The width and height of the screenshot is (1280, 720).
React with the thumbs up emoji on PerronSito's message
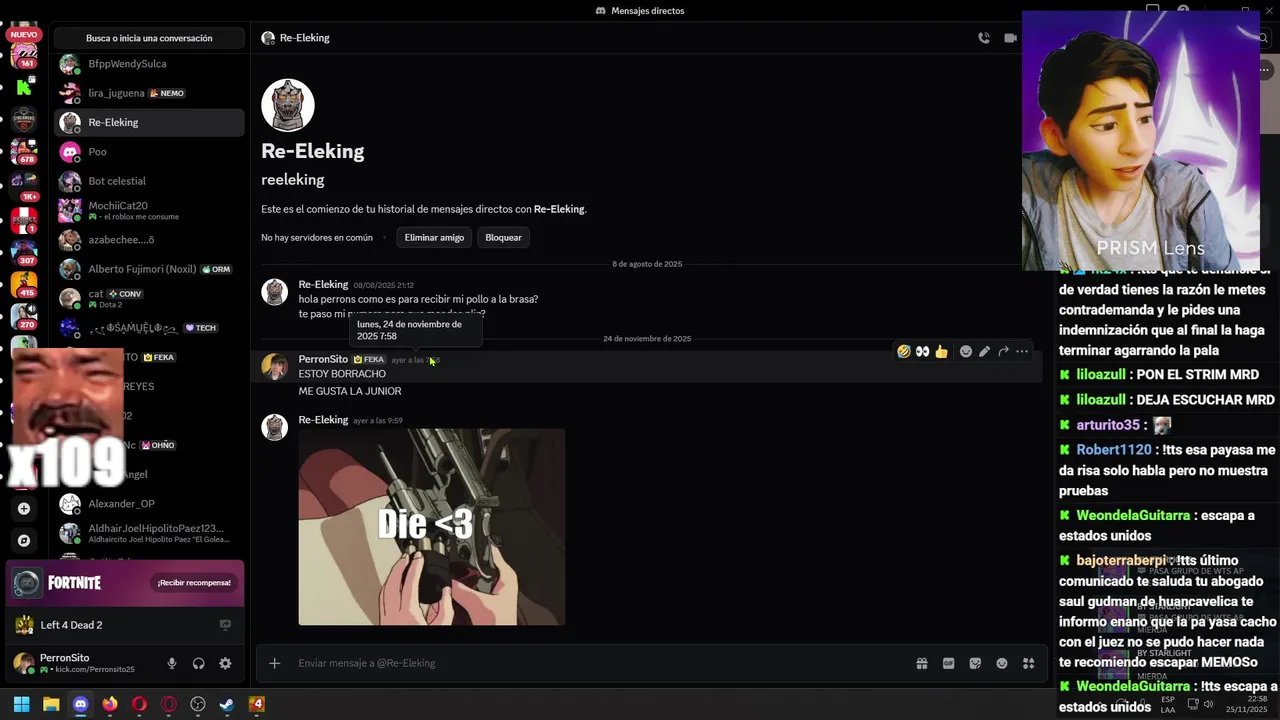pyautogui.click(x=942, y=351)
